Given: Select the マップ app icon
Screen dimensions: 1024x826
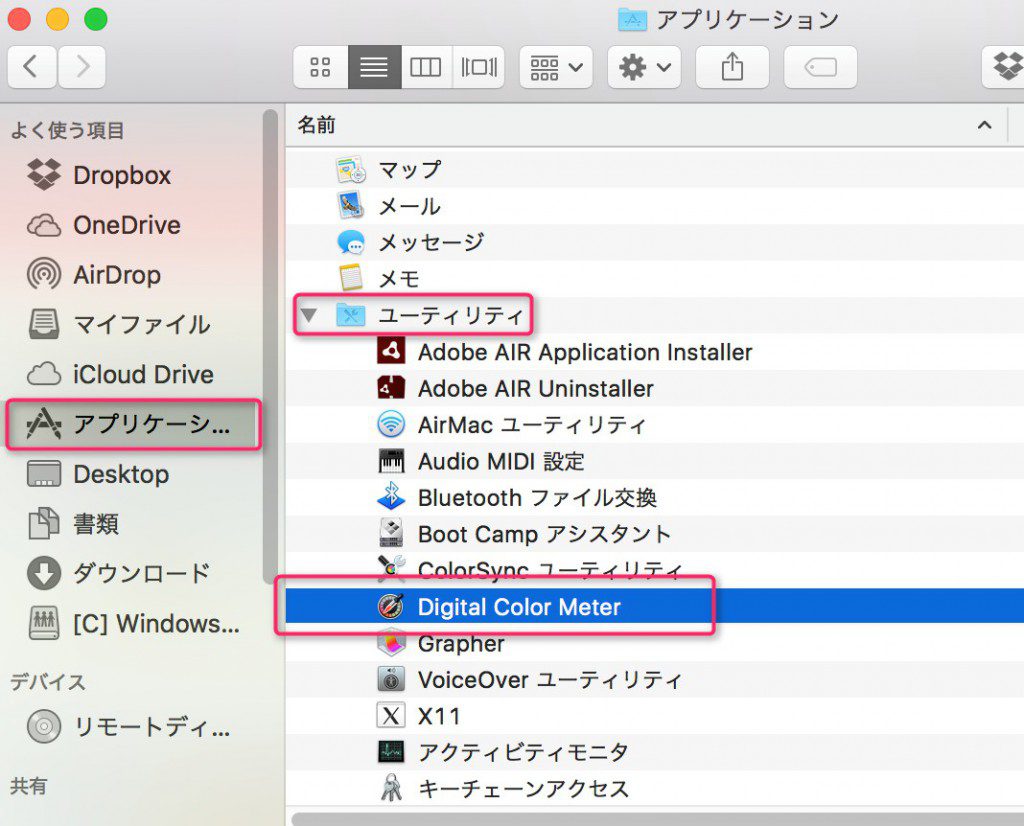Looking at the screenshot, I should click(351, 170).
